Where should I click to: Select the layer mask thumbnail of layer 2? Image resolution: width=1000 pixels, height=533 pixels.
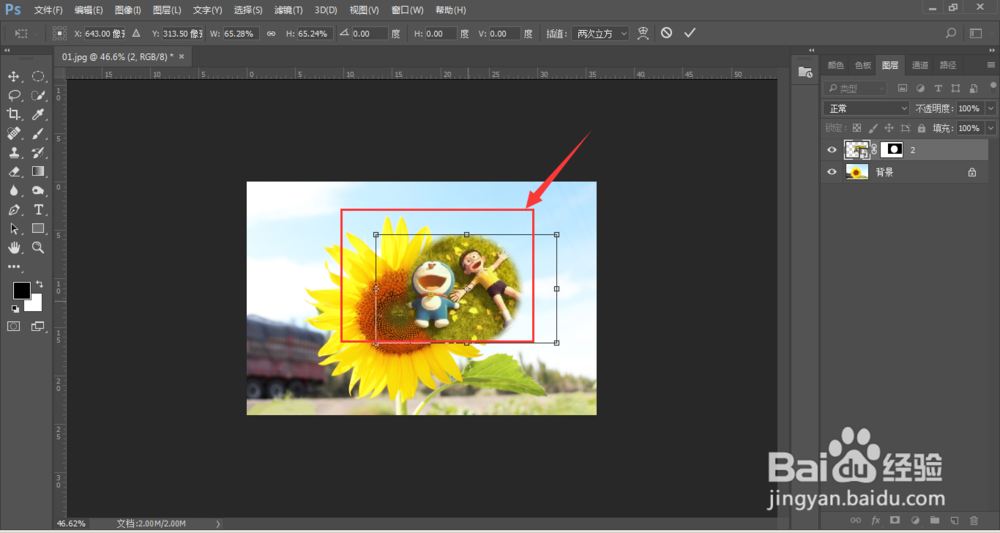892,150
